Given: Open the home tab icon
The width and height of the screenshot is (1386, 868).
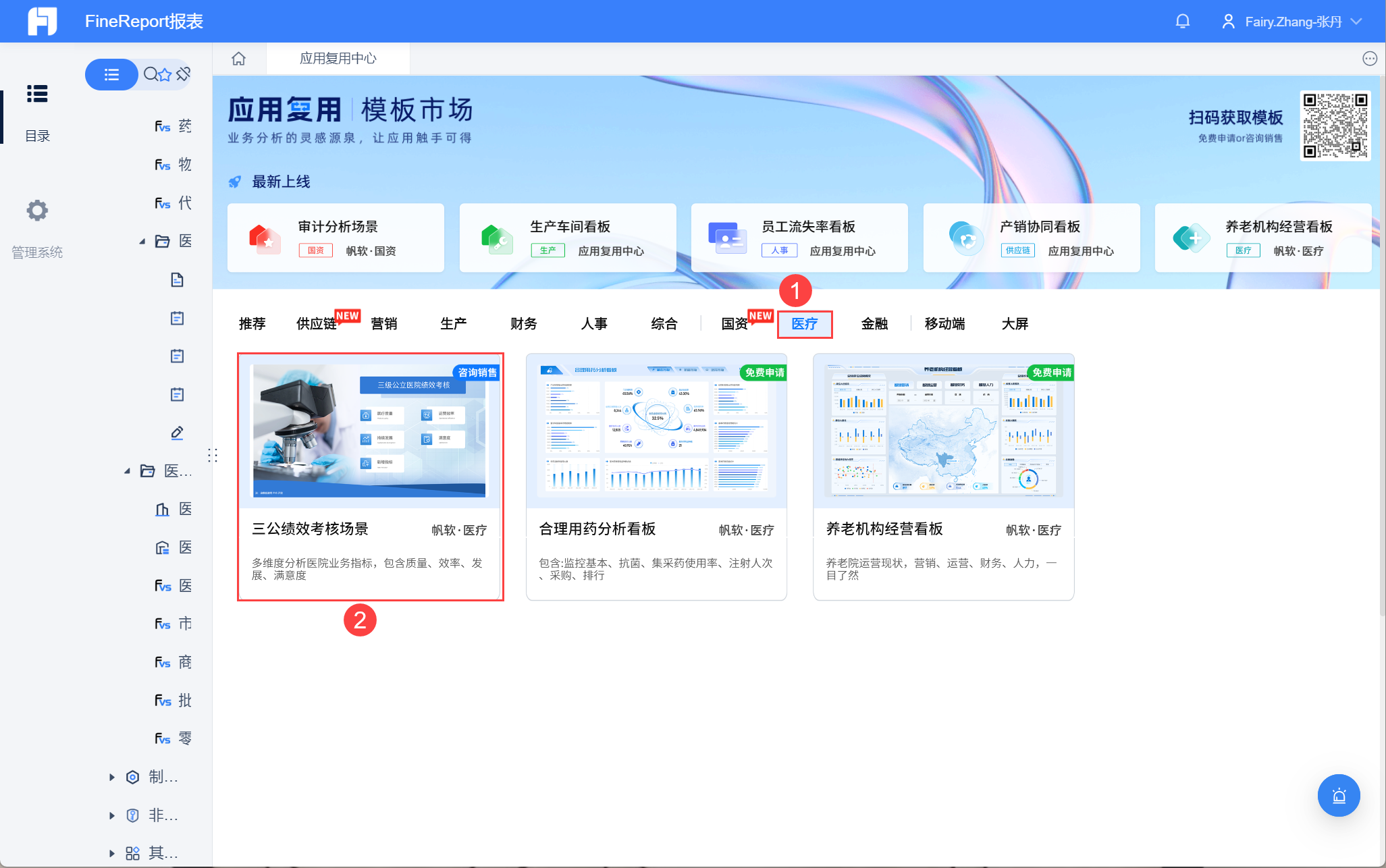Looking at the screenshot, I should [238, 59].
